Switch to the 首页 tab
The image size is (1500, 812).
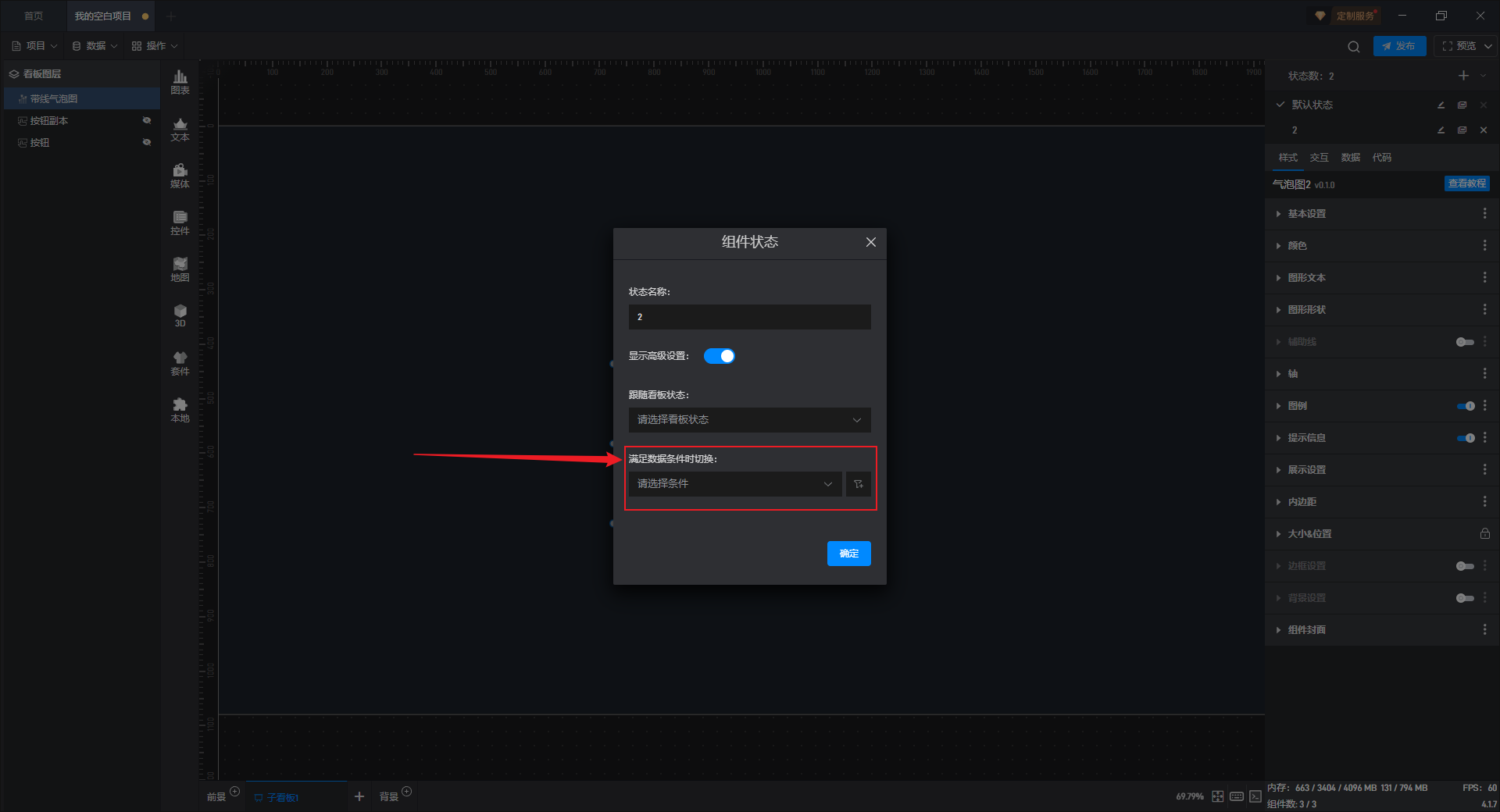point(34,16)
